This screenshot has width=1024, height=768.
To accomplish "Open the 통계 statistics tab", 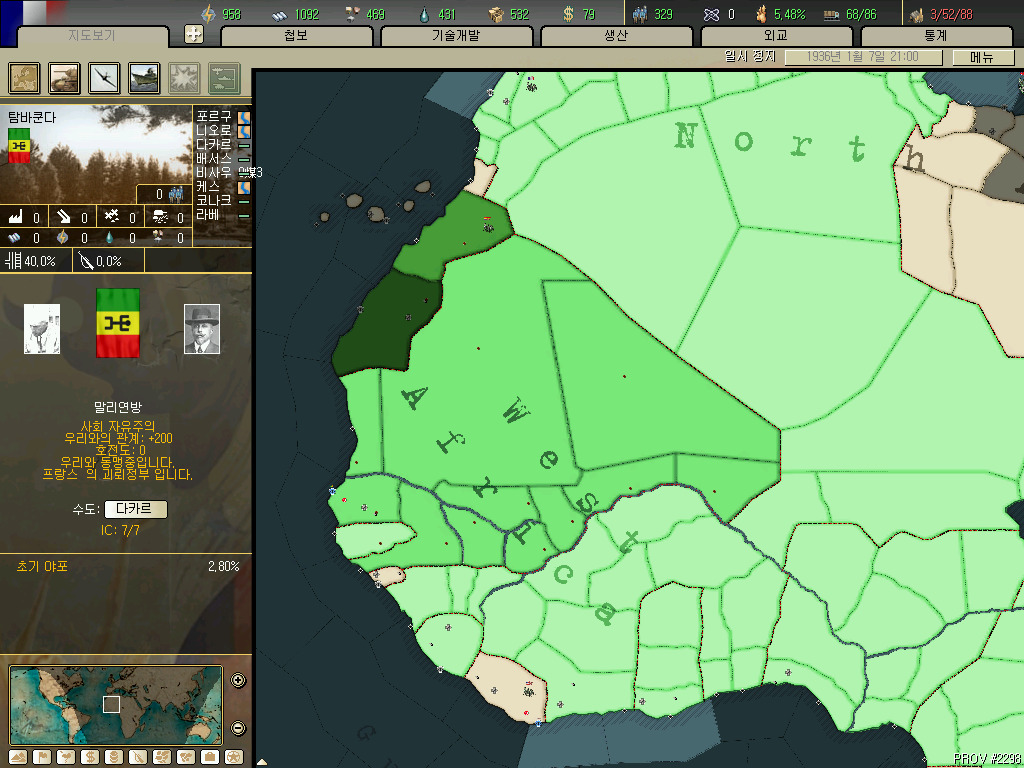I will pyautogui.click(x=936, y=36).
